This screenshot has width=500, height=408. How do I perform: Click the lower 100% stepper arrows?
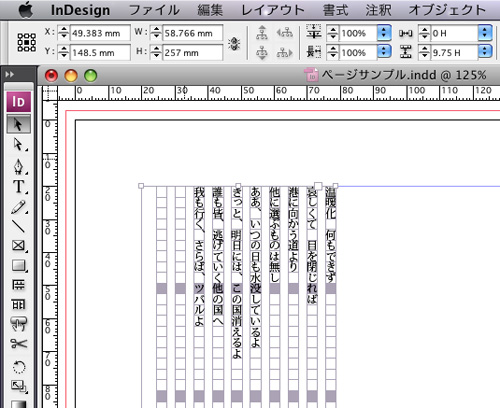pos(333,53)
